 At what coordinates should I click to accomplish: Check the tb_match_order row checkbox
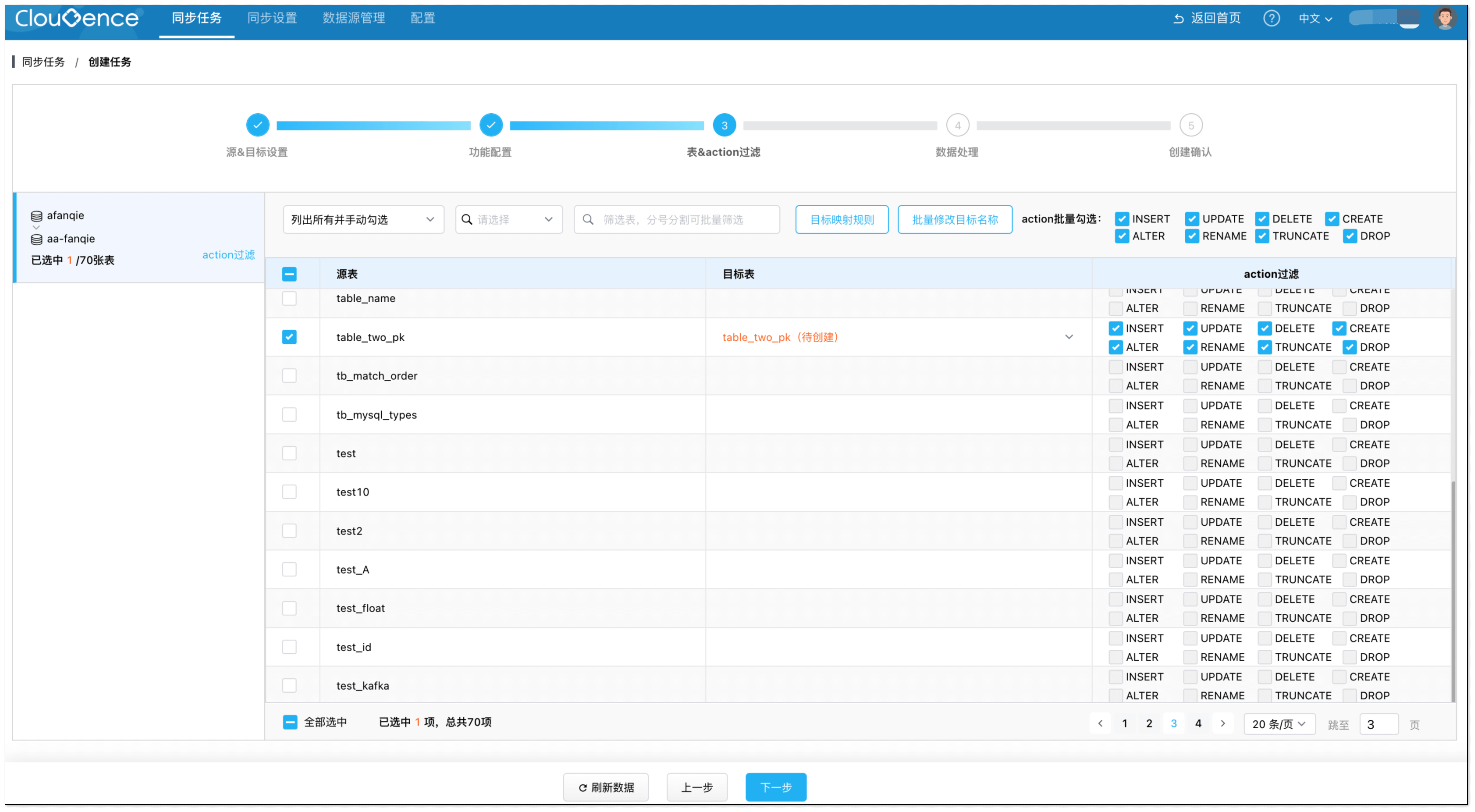pyautogui.click(x=289, y=376)
